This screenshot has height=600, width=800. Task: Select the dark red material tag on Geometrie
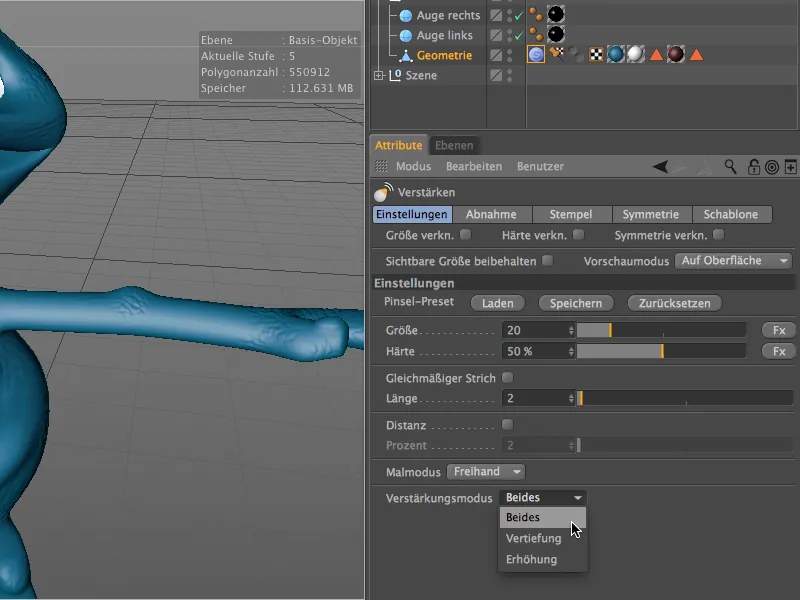pos(676,54)
